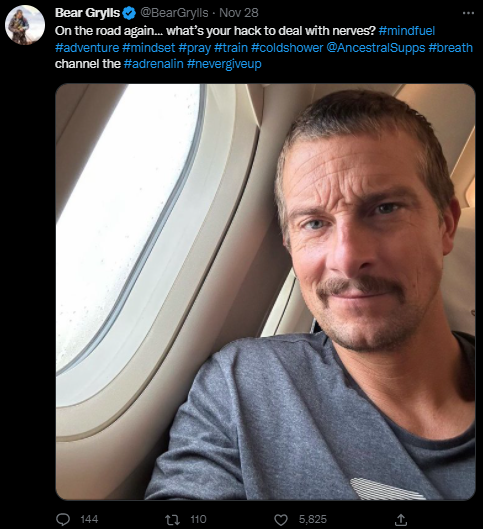Select the #mindset hashtag
483x529 pixels.
[x=149, y=48]
